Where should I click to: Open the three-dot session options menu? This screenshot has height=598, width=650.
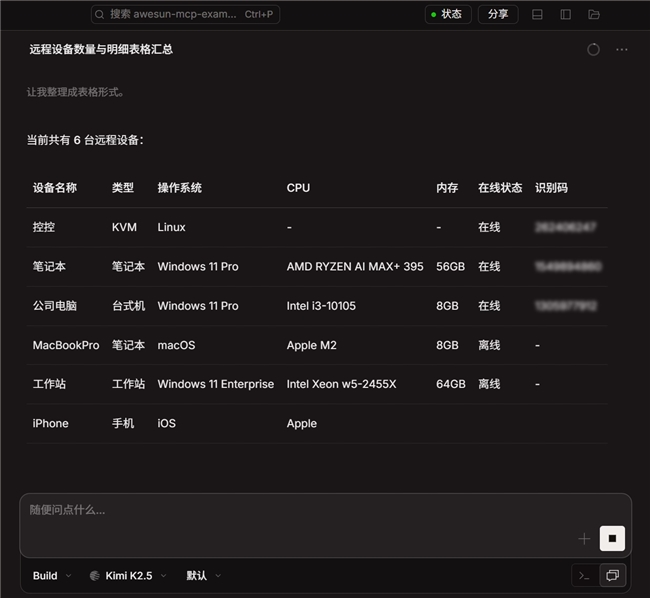622,49
